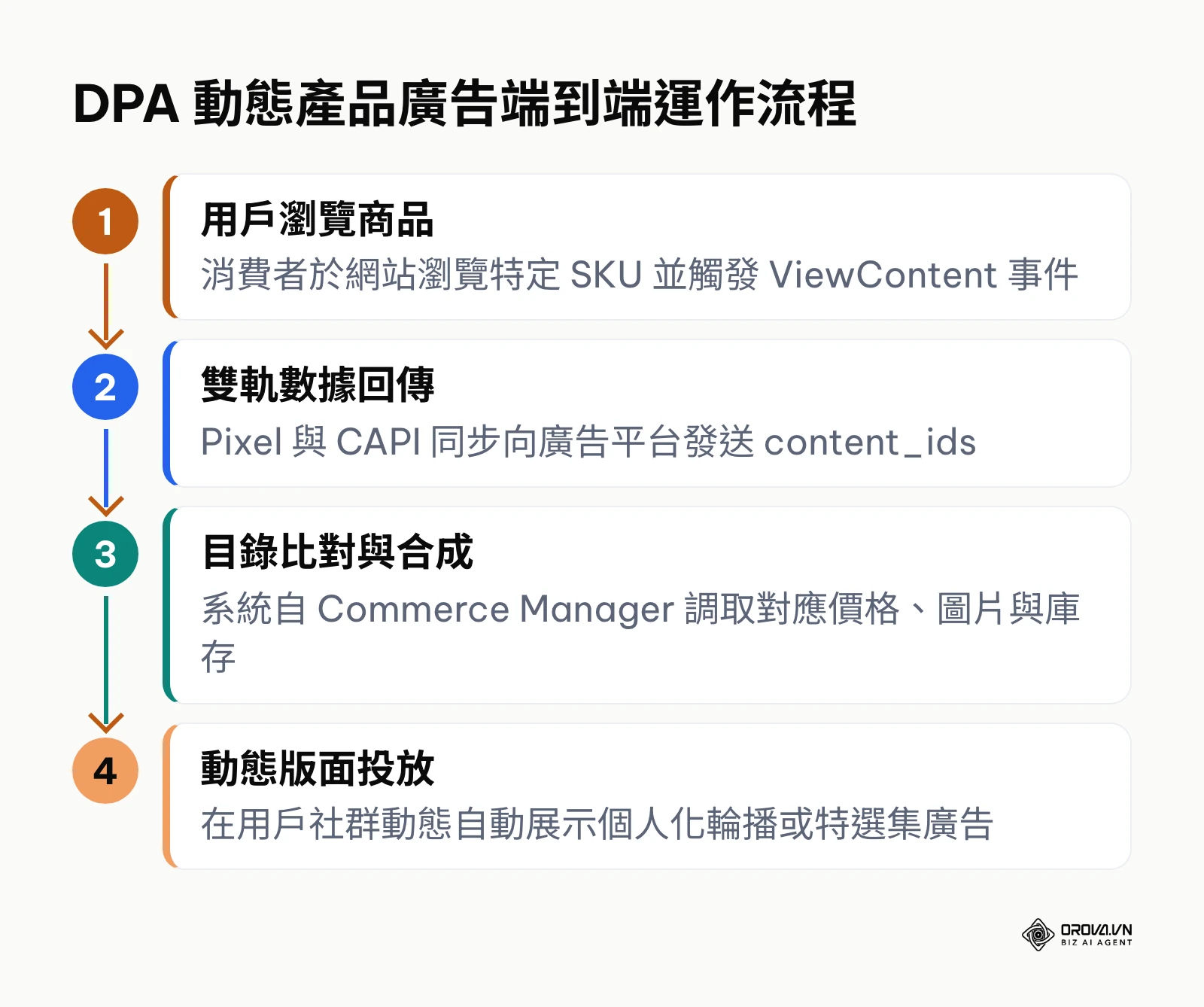Click the OROVA.VN logo icon
The image size is (1204, 1007).
pyautogui.click(x=1038, y=935)
